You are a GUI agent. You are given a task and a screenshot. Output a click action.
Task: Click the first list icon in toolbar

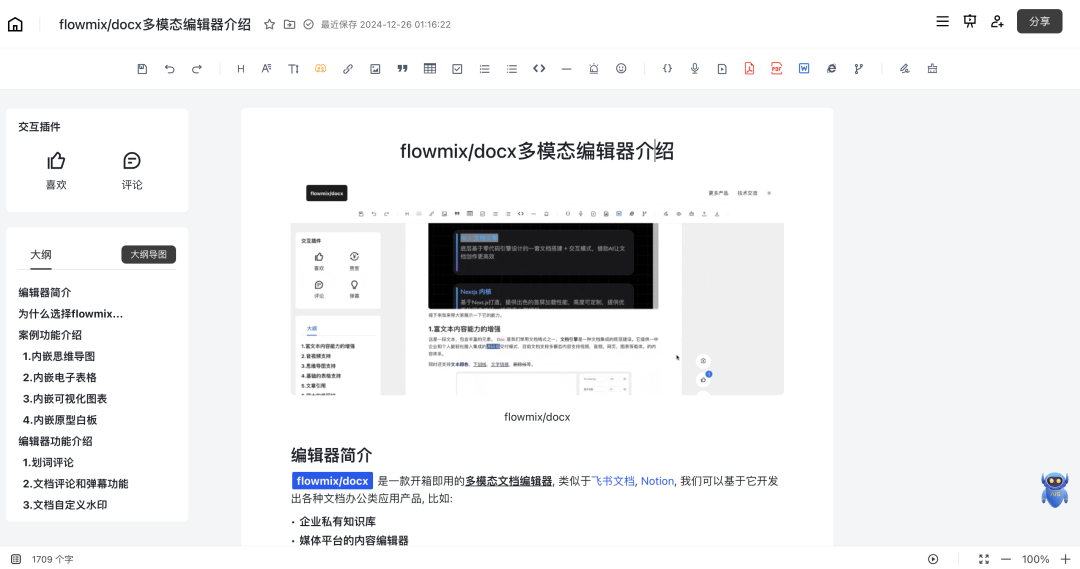tap(484, 69)
